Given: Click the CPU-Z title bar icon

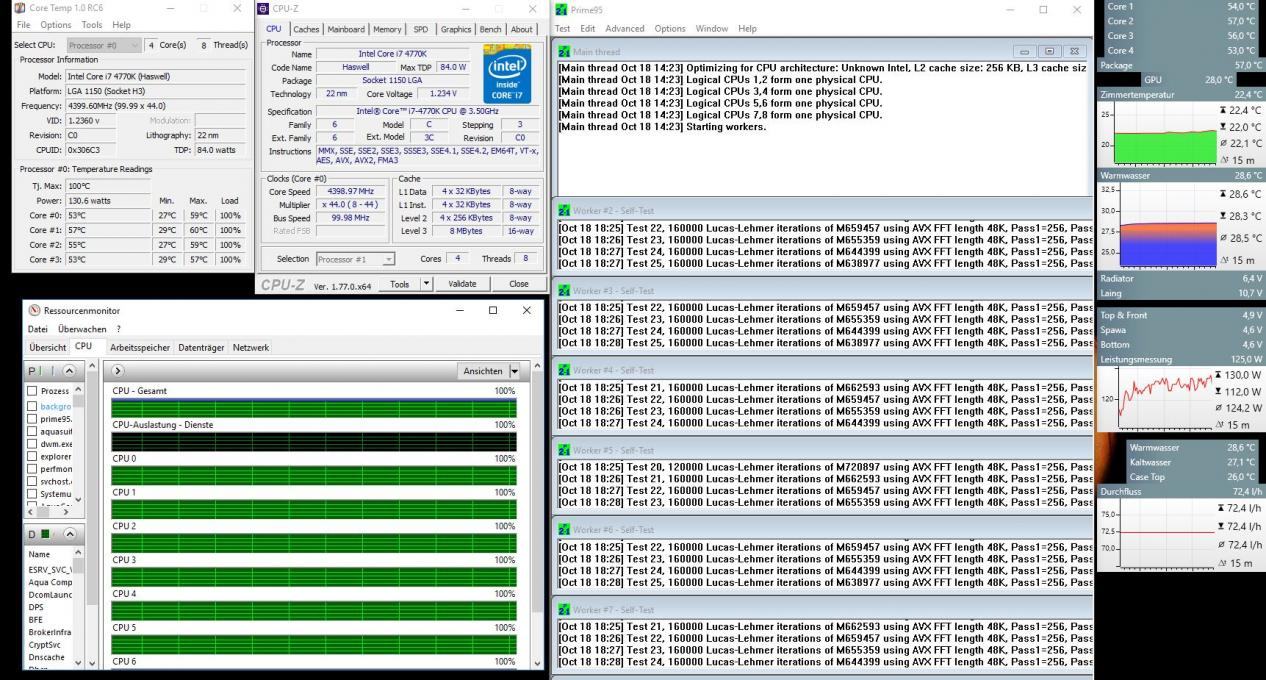Looking at the screenshot, I should 263,8.
